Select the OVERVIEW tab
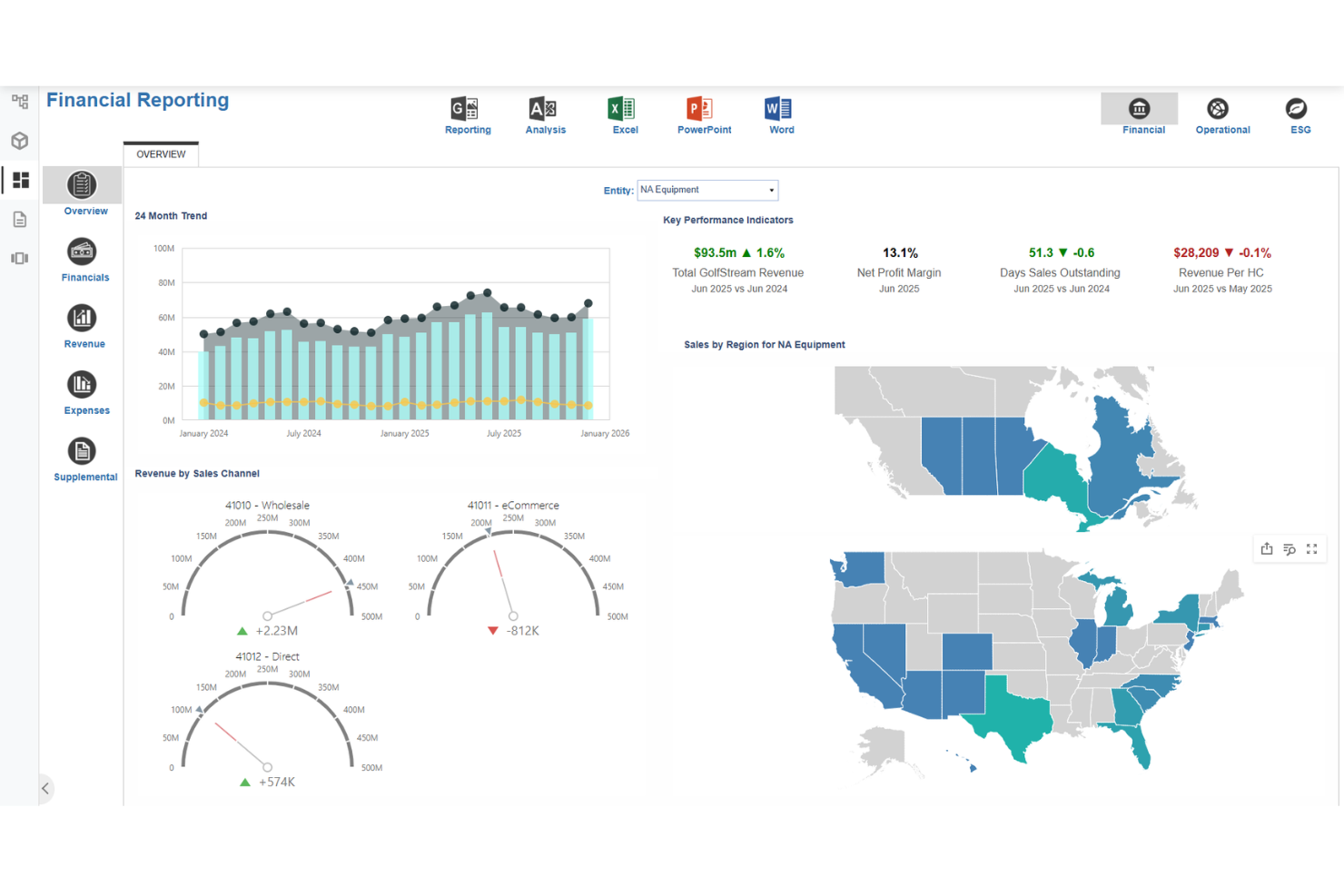This screenshot has height=896, width=1344. tap(161, 154)
